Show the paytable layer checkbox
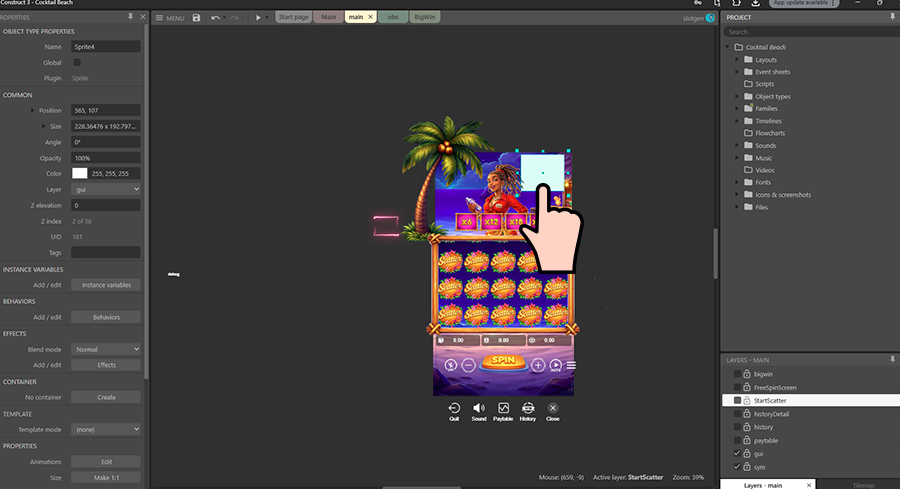 [x=737, y=440]
